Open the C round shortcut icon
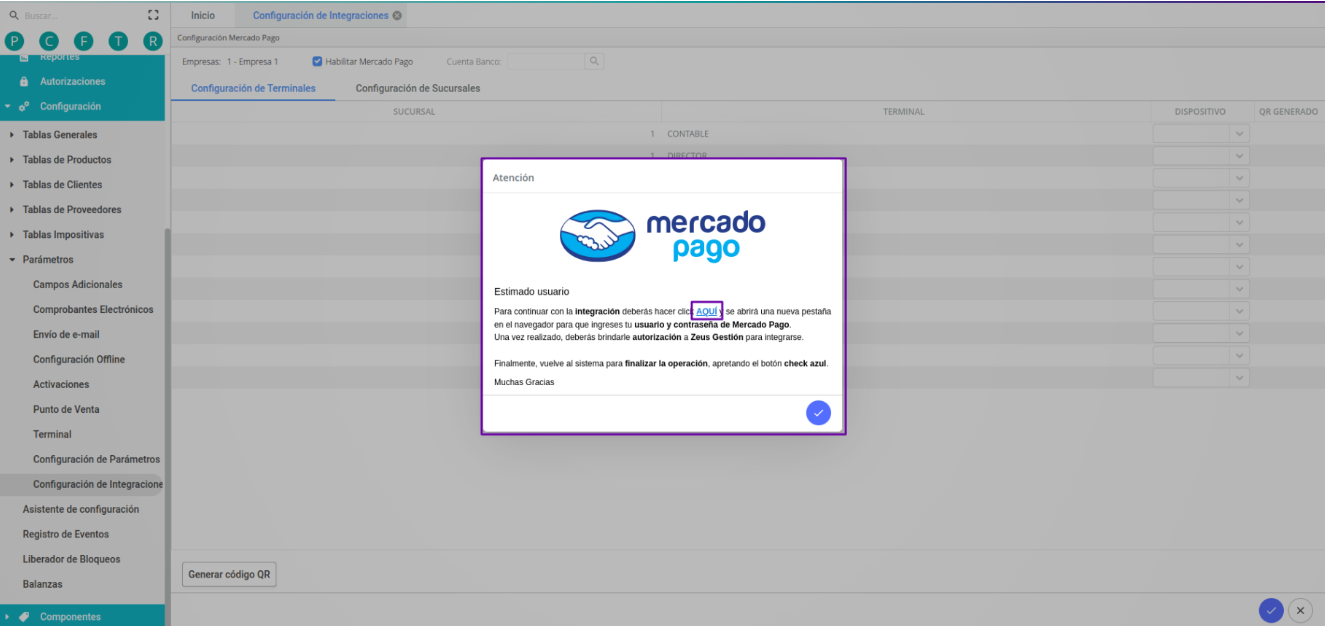The width and height of the screenshot is (1325, 626). point(49,41)
